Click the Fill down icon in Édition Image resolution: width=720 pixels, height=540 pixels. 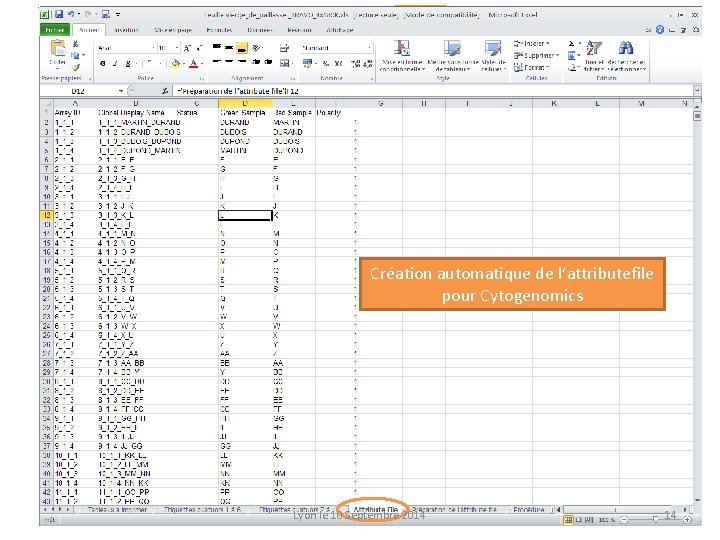572,56
